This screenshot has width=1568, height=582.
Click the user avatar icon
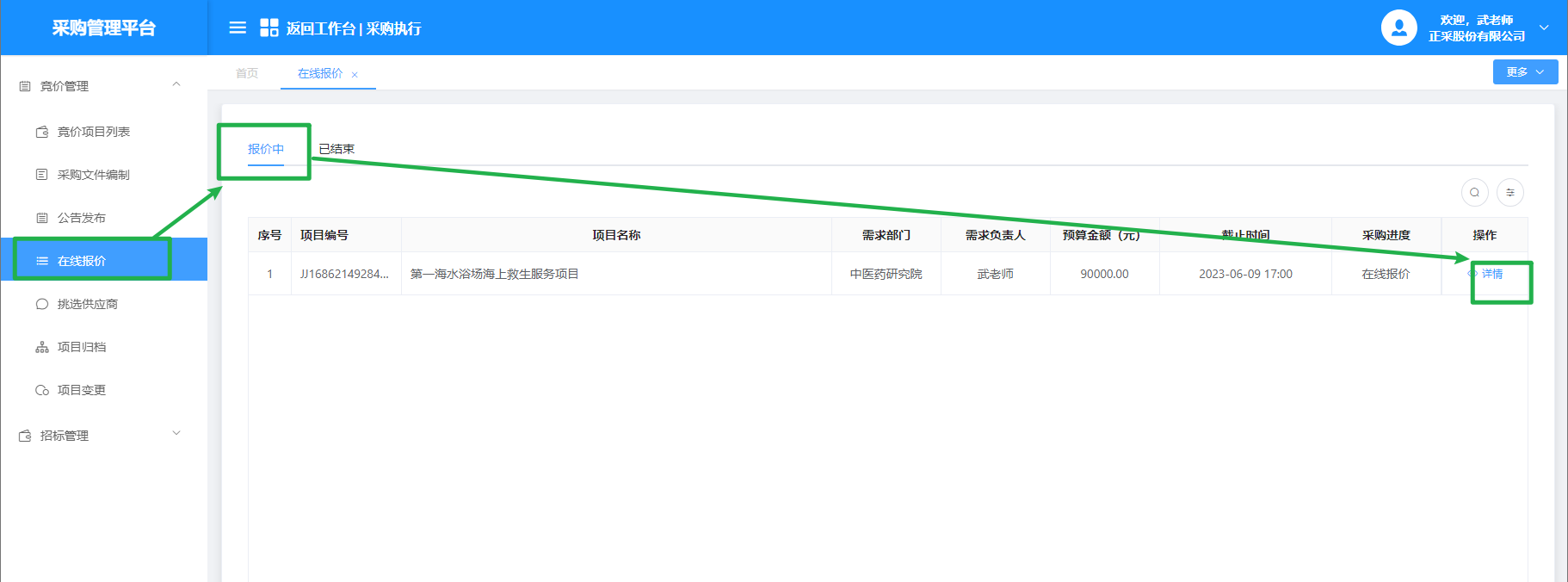click(1398, 28)
